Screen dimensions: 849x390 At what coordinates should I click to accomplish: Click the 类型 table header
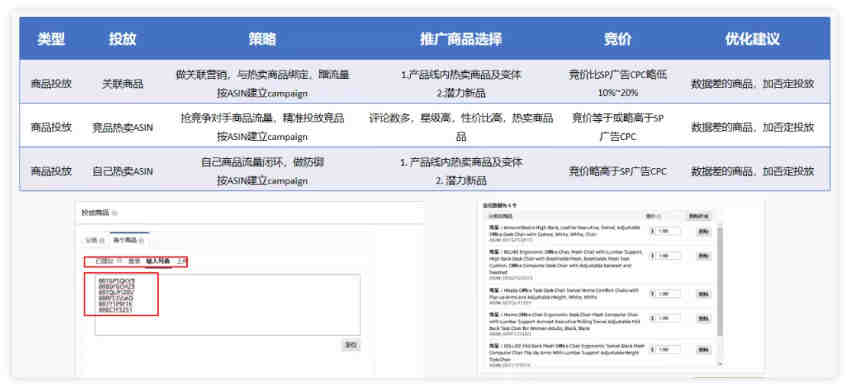(x=51, y=39)
